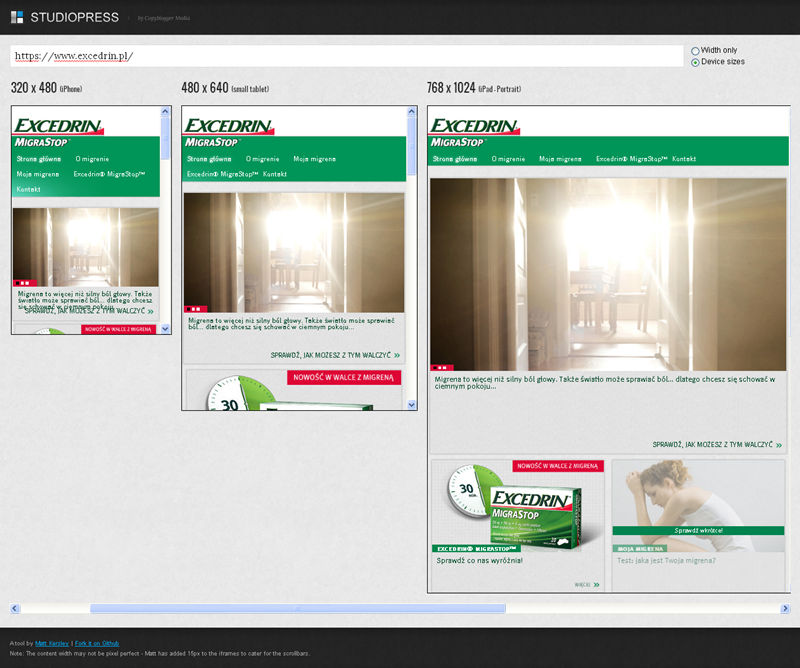Click the iPhone preview vertical scrollbar thumb

[x=165, y=138]
